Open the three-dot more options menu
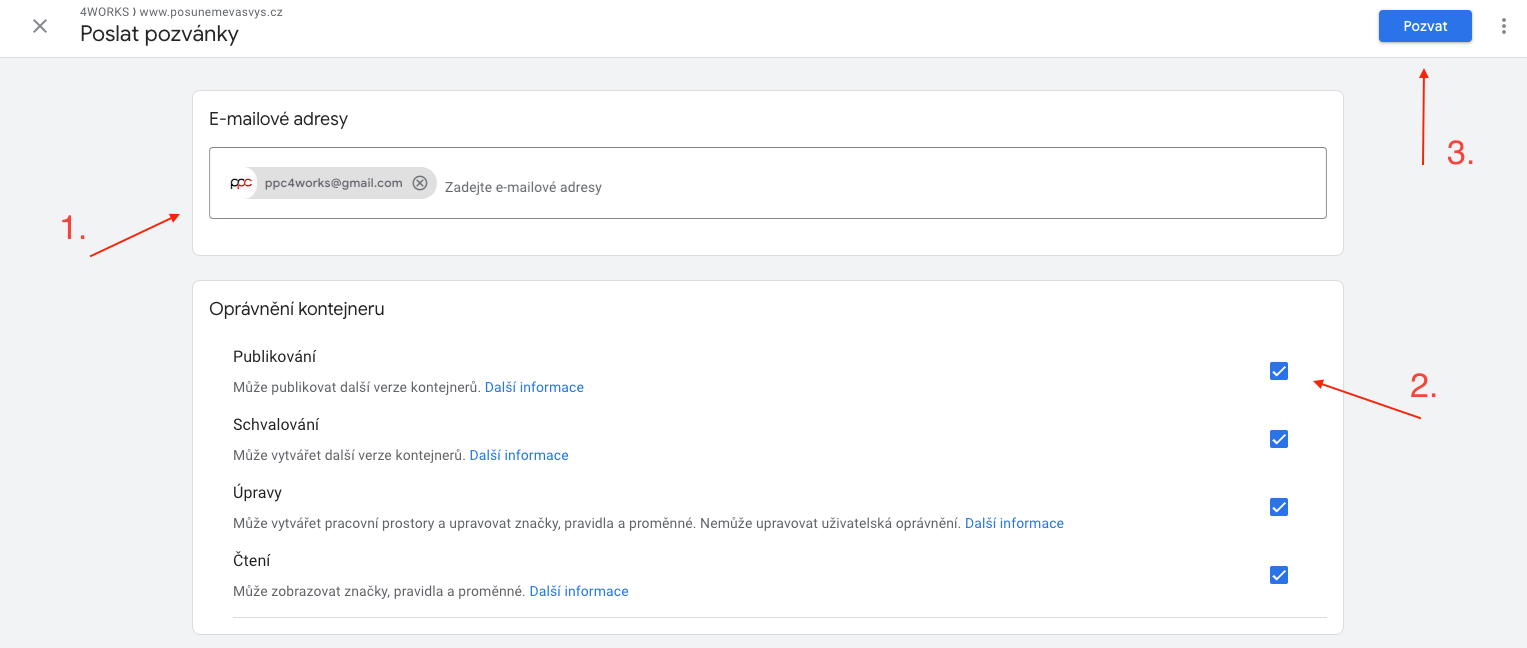Screen dimensions: 1527x648 pos(1503,26)
